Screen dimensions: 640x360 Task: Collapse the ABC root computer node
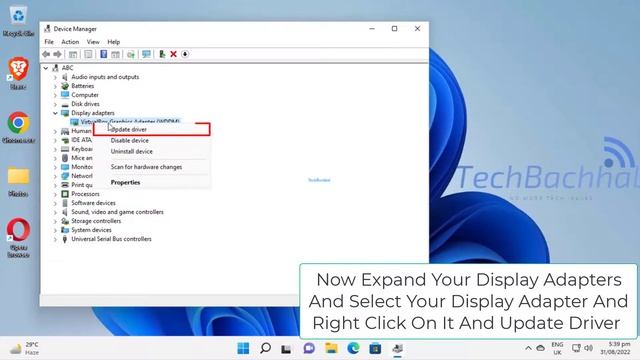46,68
